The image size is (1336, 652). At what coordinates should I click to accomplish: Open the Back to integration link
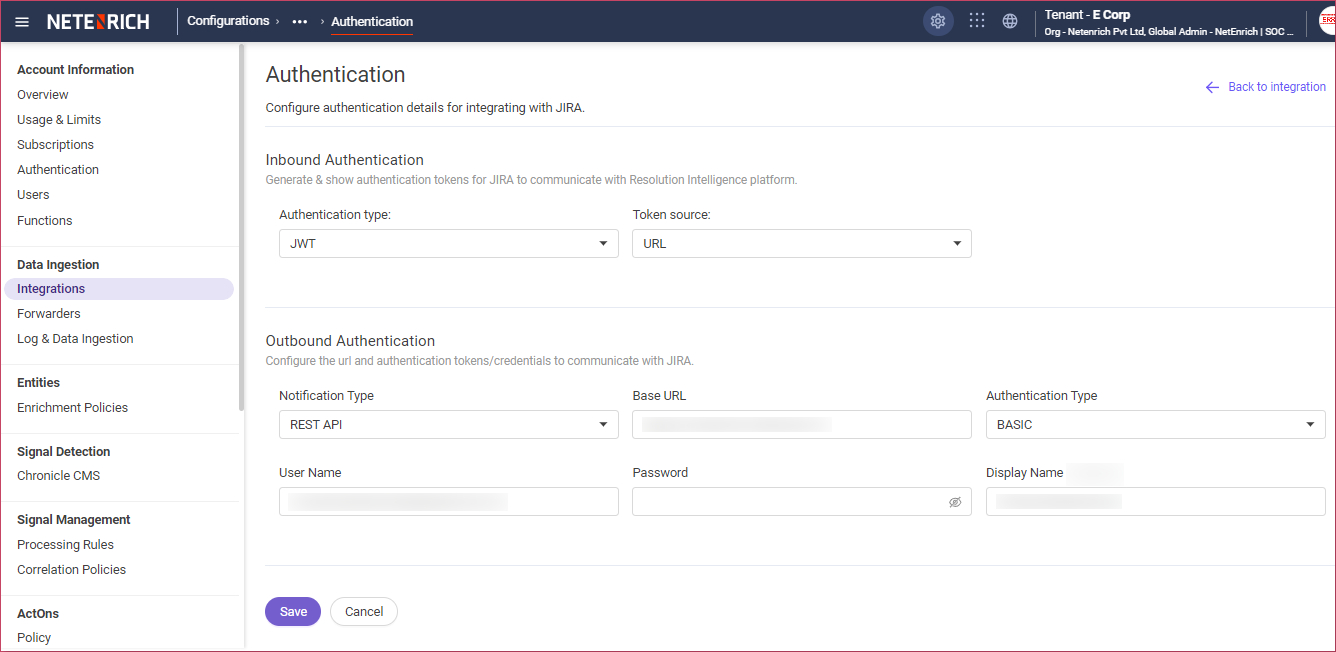pyautogui.click(x=1276, y=86)
